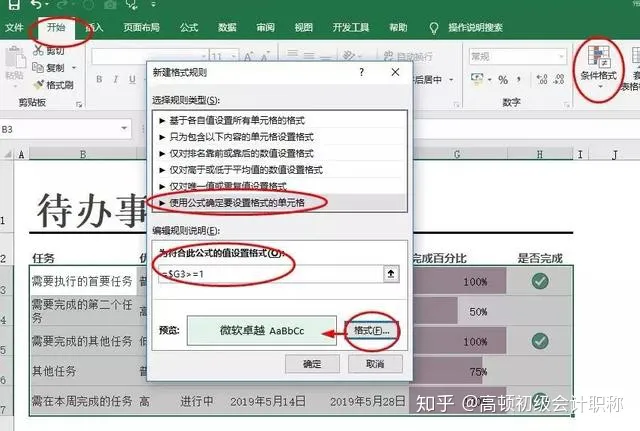Switch to the Review (审阅) tab
This screenshot has height=431, width=640.
(265, 27)
